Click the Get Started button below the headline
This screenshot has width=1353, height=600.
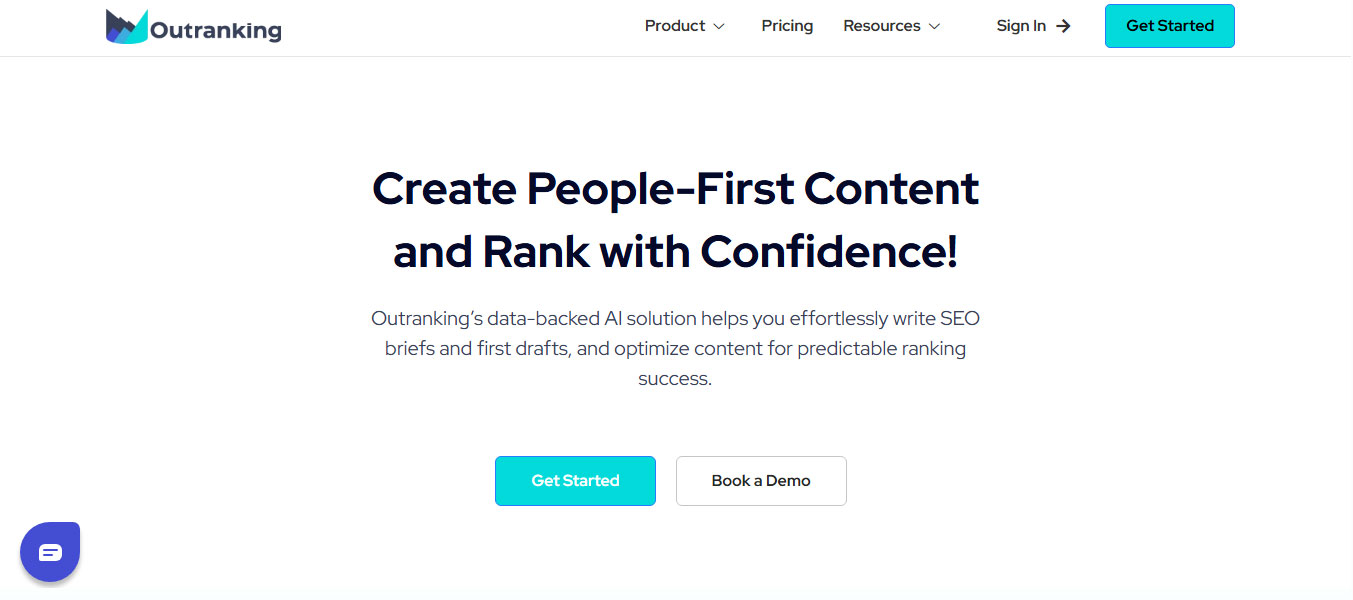pyautogui.click(x=575, y=481)
